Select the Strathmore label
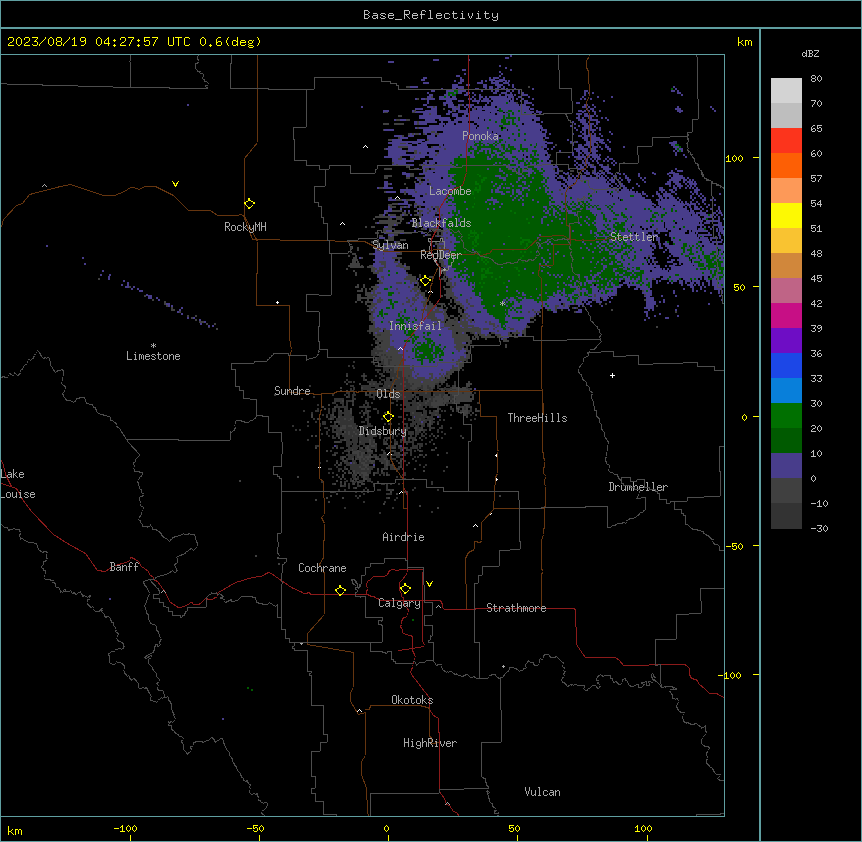Screen dimensions: 862x842 pyautogui.click(x=516, y=608)
